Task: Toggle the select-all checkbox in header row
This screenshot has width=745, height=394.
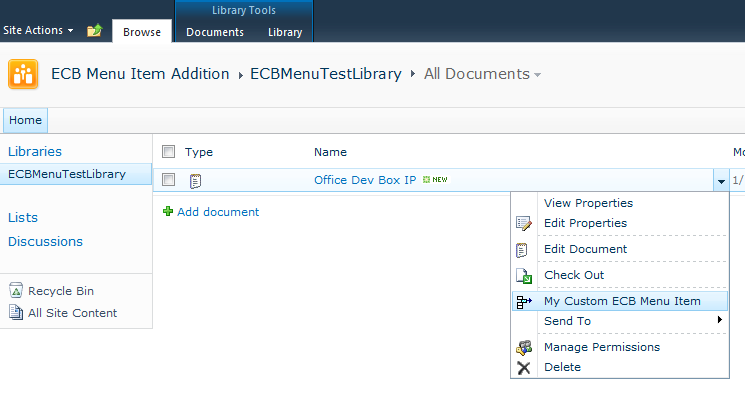Action: tap(168, 152)
